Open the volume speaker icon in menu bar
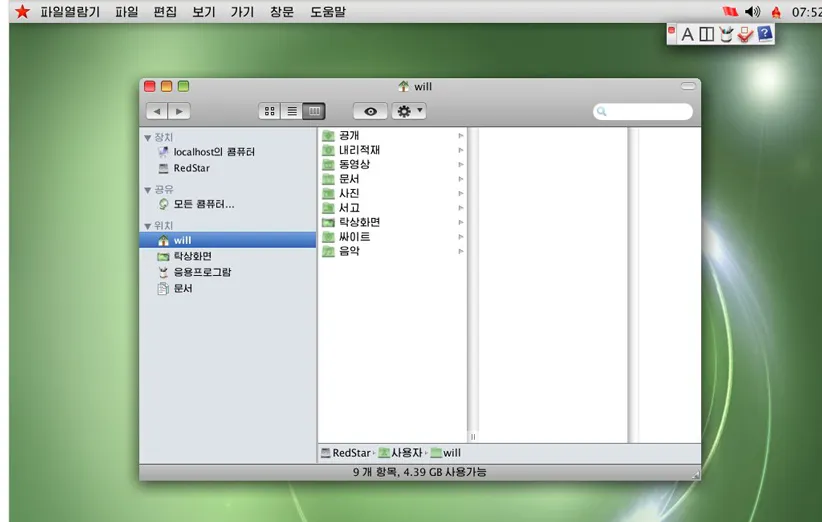Screen dimensions: 822x522 pyautogui.click(x=752, y=12)
